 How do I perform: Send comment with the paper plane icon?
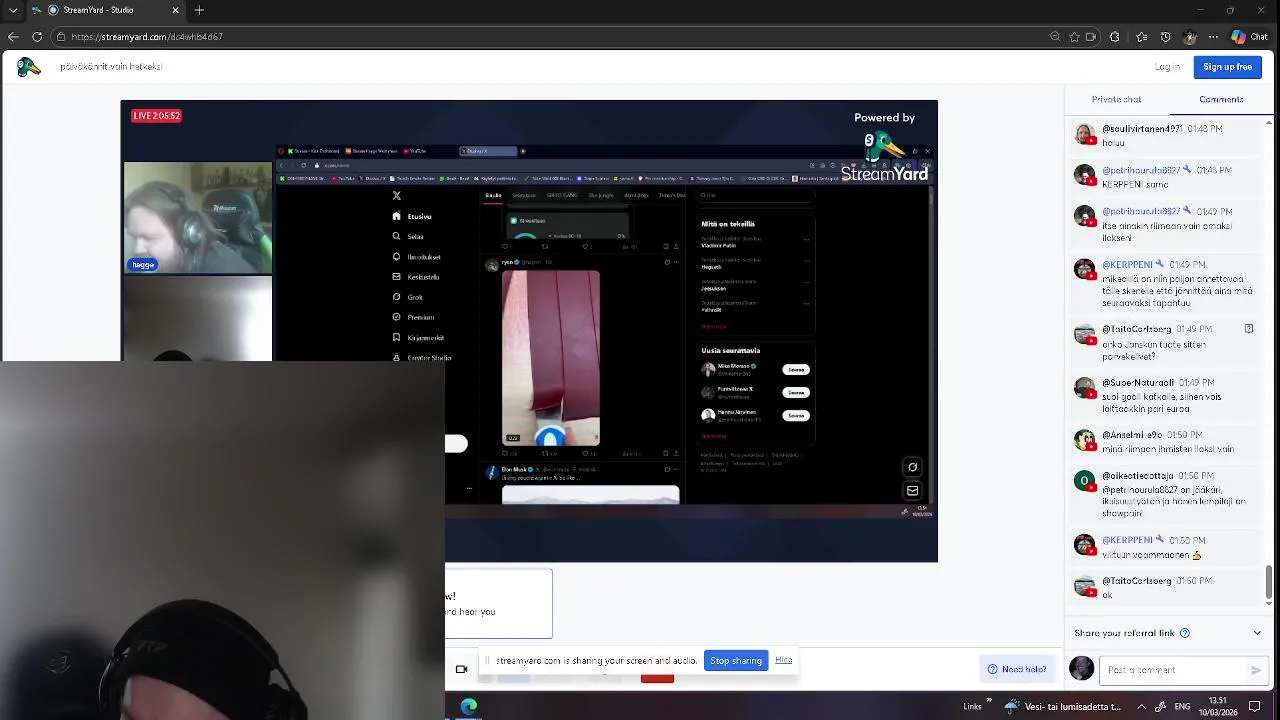coord(1256,670)
